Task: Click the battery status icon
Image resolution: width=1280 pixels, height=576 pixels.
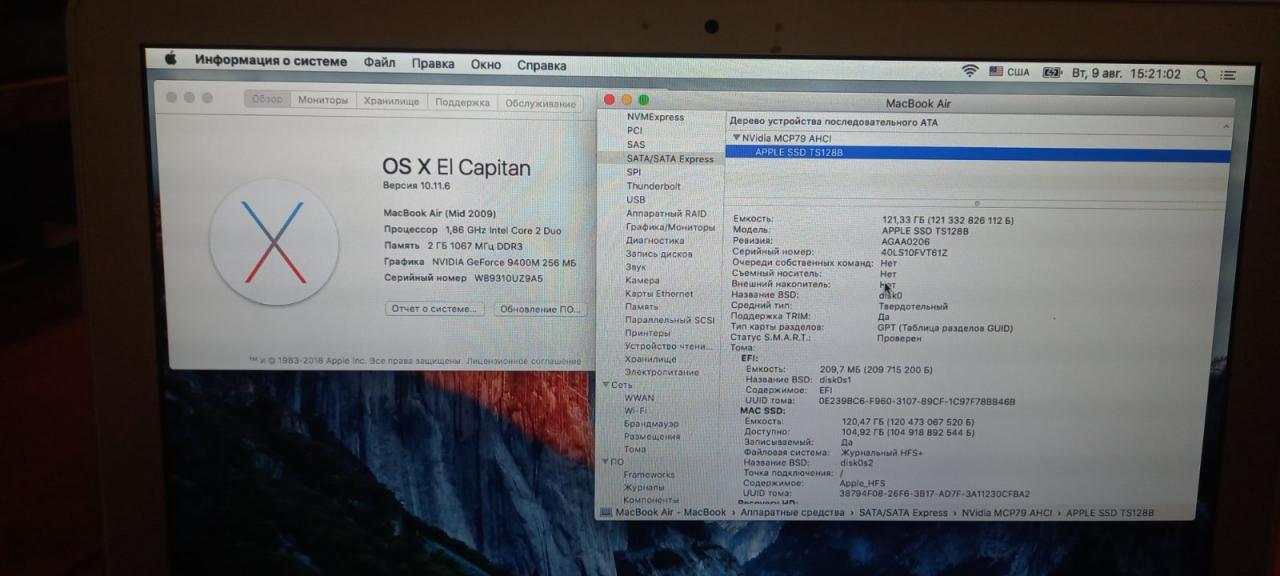Action: pos(1052,73)
